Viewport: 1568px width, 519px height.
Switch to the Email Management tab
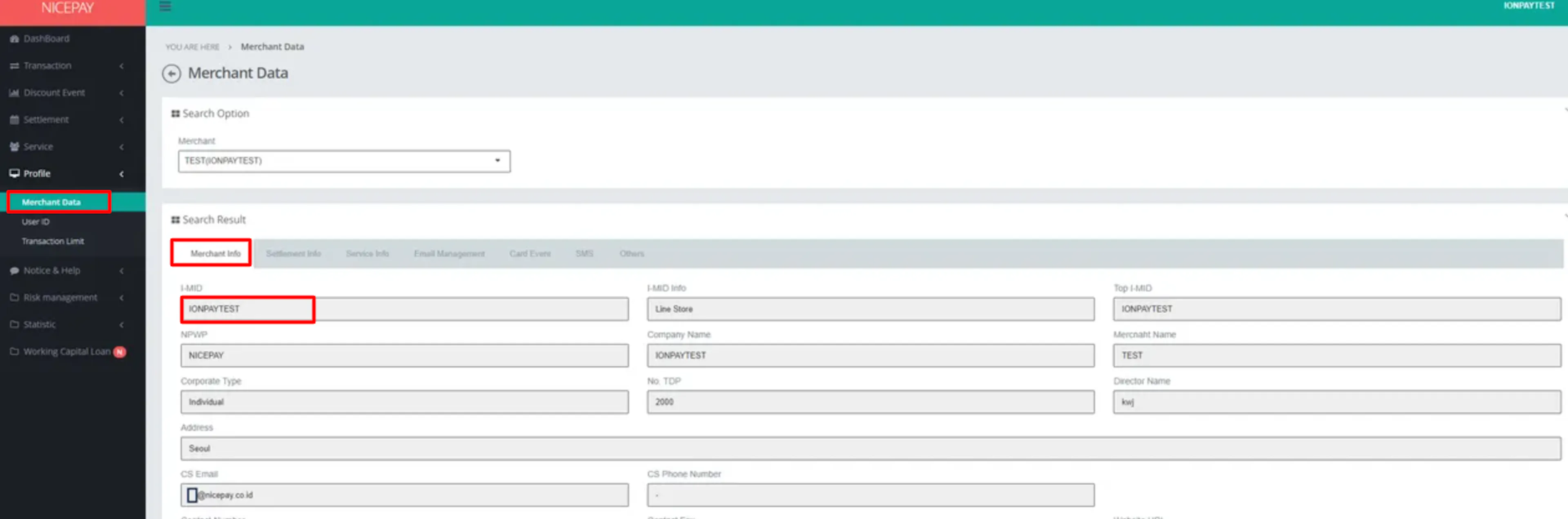point(449,254)
